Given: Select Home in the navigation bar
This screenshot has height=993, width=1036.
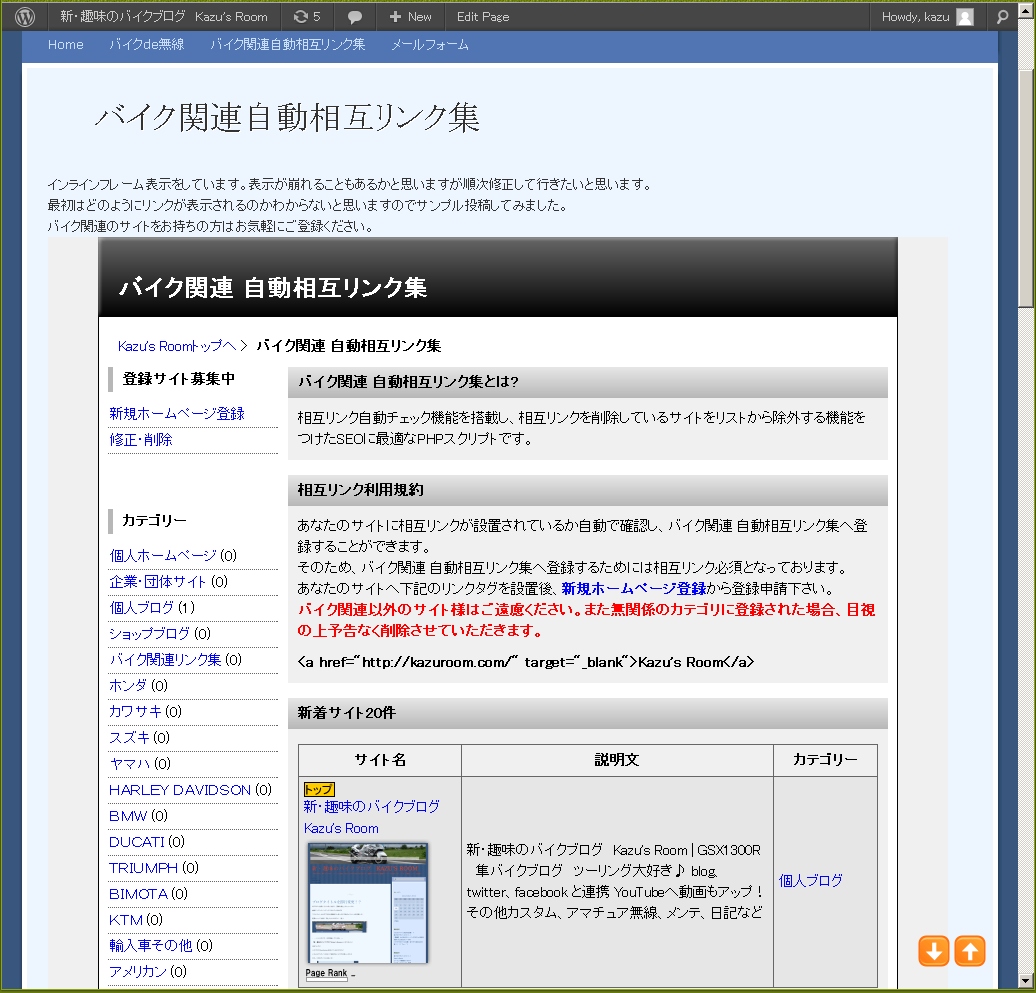Looking at the screenshot, I should pos(66,45).
